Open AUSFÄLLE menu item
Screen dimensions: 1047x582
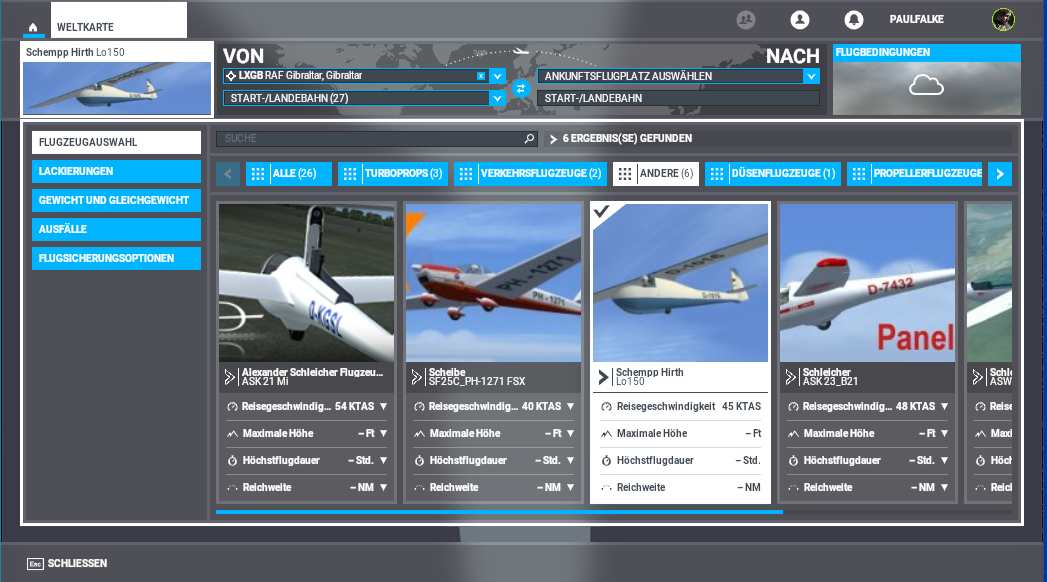click(116, 230)
